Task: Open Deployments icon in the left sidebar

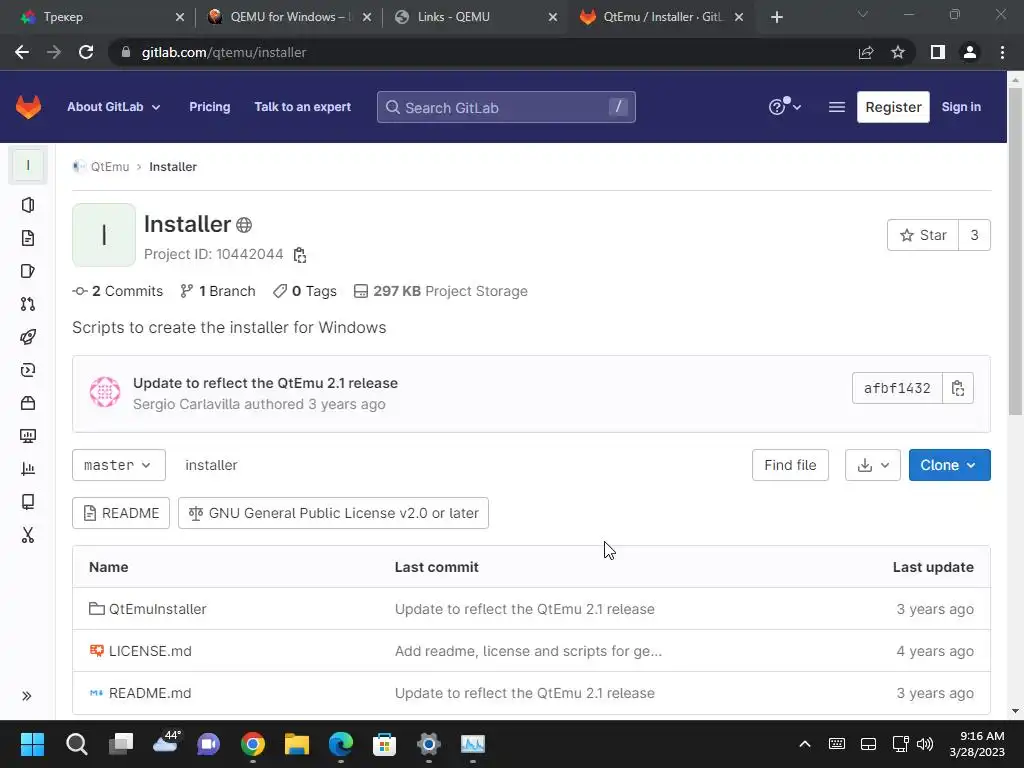Action: point(27,370)
